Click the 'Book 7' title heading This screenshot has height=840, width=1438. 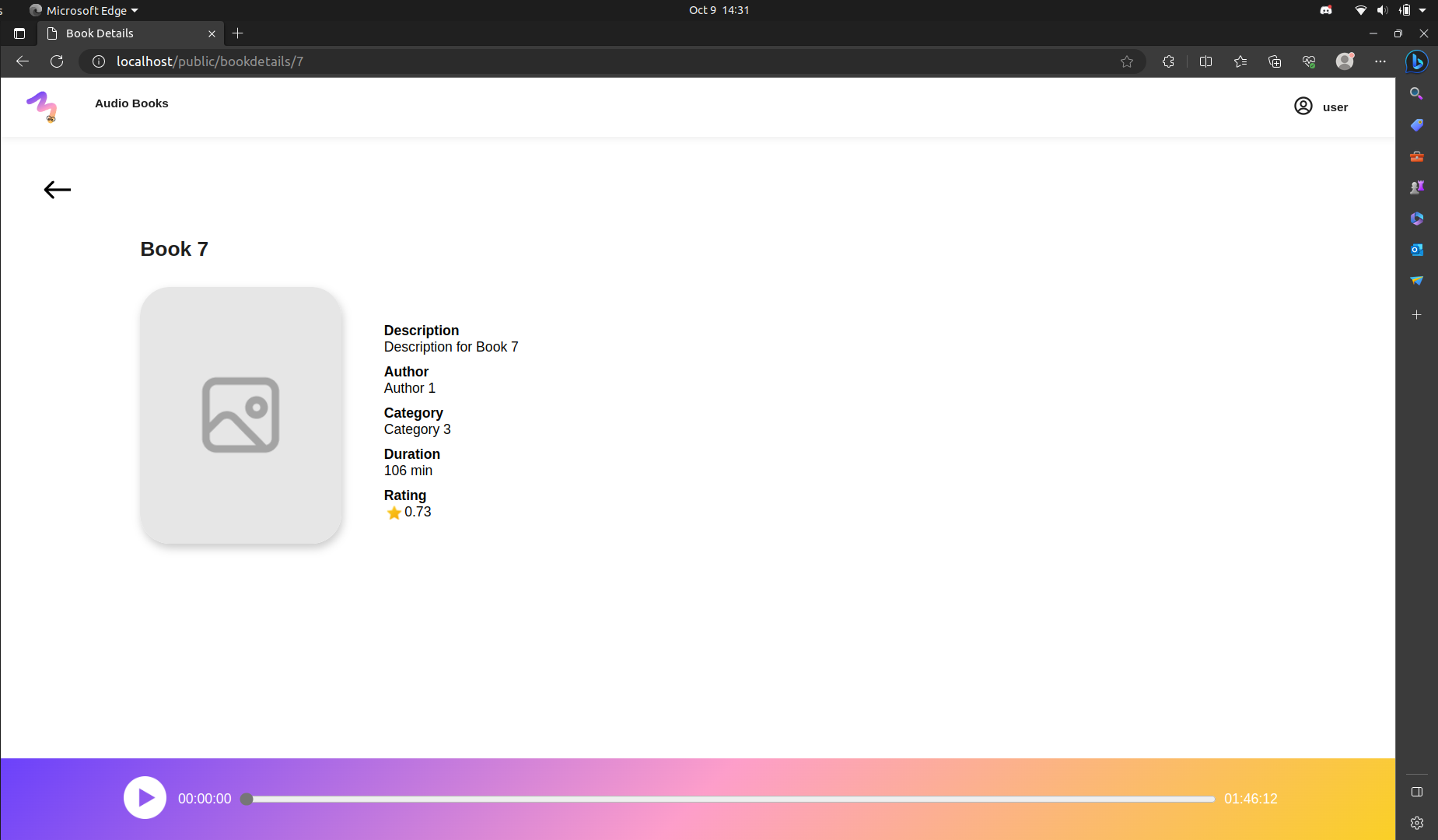[x=174, y=249]
